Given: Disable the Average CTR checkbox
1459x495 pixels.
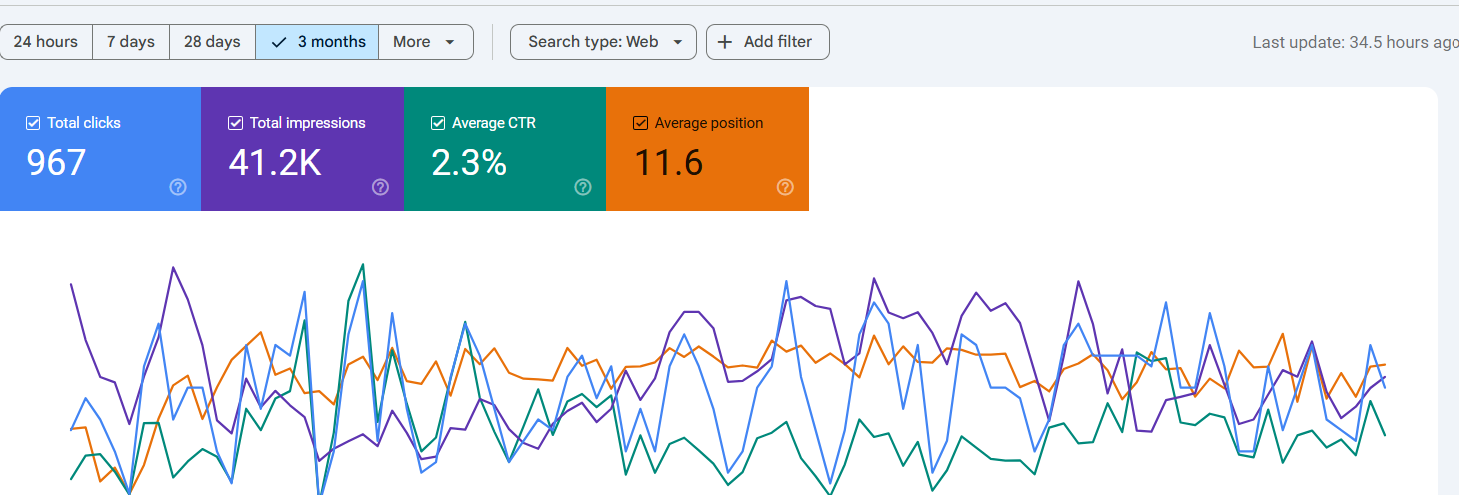Looking at the screenshot, I should click(438, 123).
